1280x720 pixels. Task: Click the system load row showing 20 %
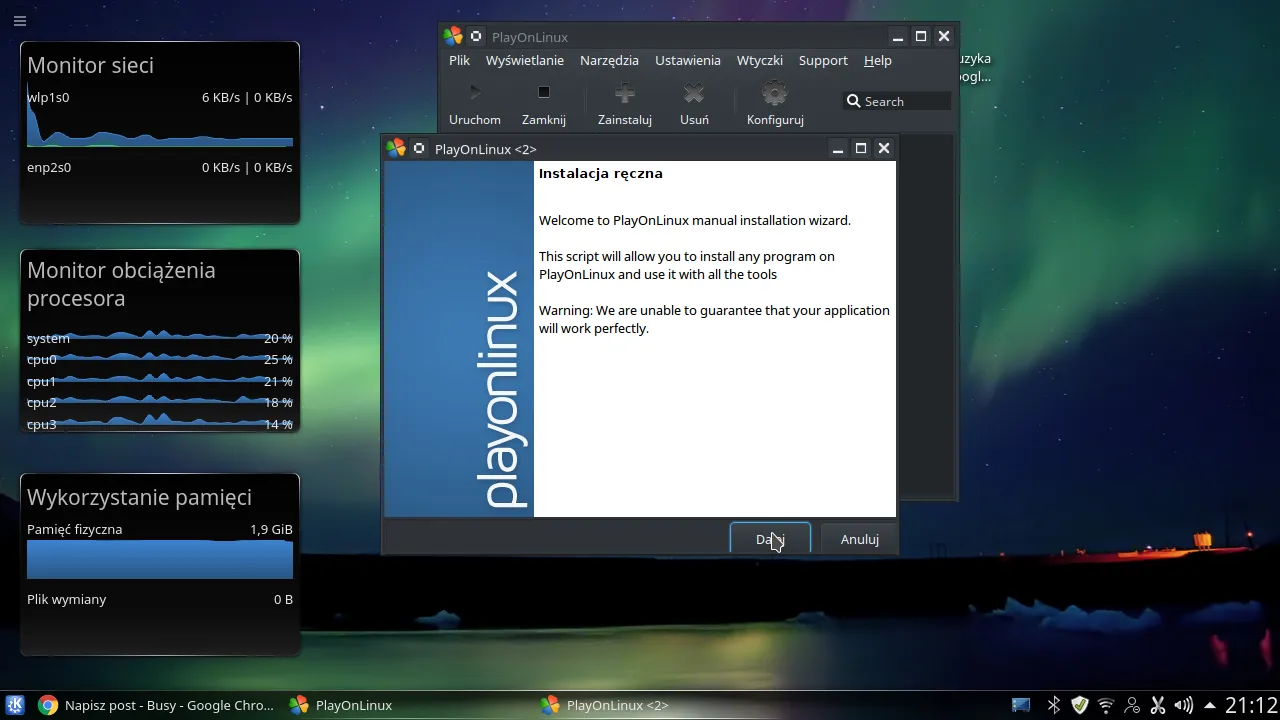click(x=160, y=338)
